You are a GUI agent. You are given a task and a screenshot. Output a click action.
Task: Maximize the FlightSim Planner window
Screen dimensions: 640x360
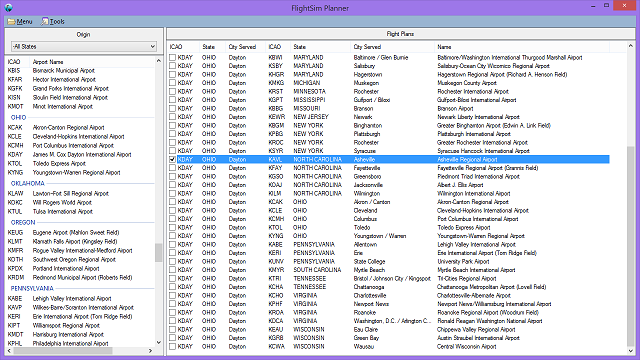[607, 6]
